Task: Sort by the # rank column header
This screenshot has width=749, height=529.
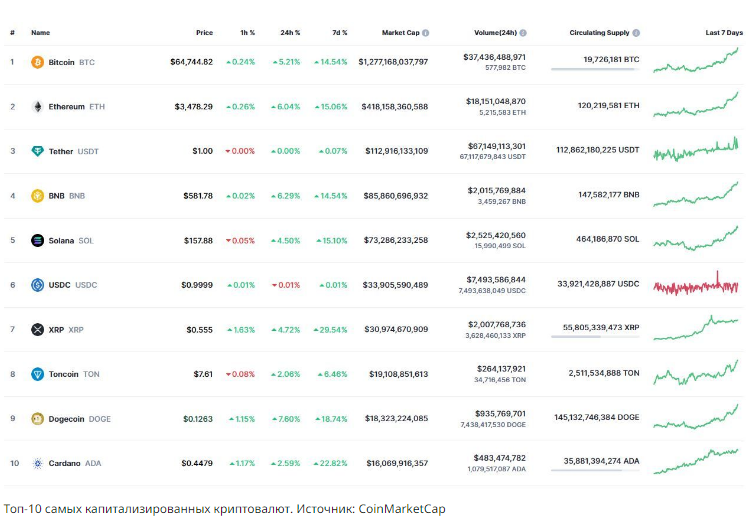Action: point(12,33)
